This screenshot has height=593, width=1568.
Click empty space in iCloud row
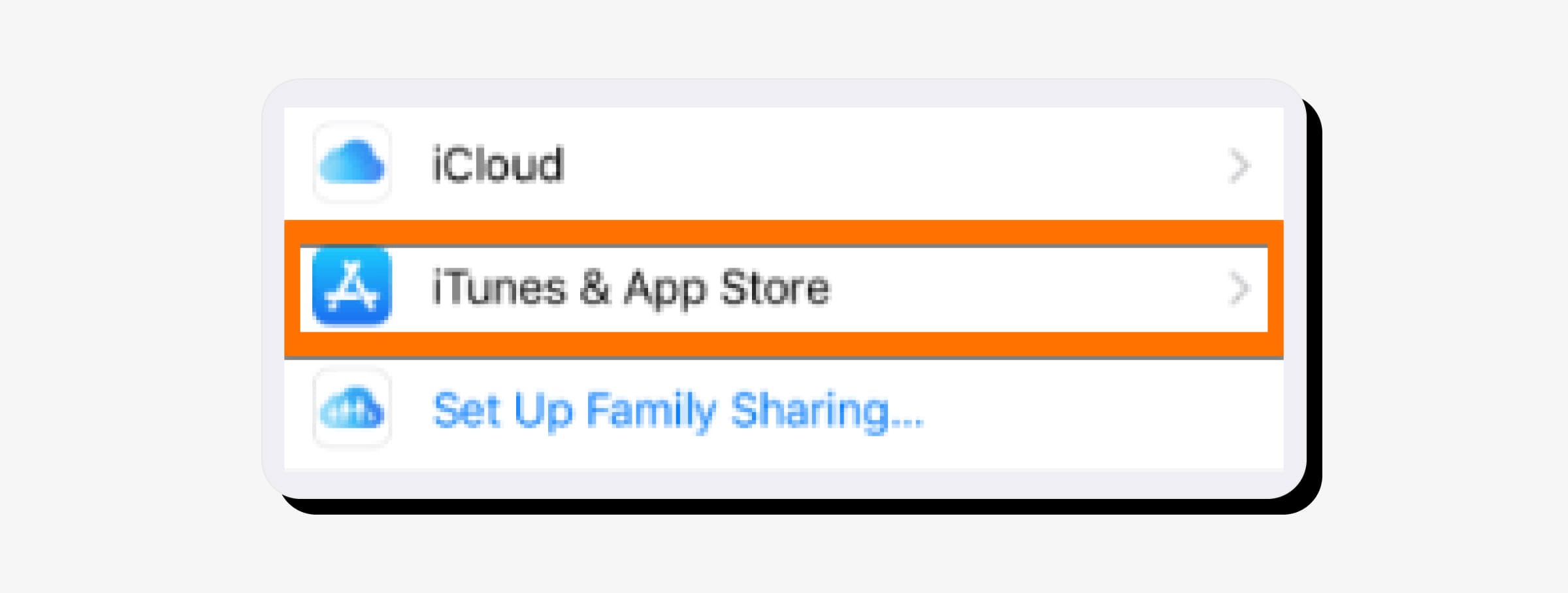pos(895,163)
